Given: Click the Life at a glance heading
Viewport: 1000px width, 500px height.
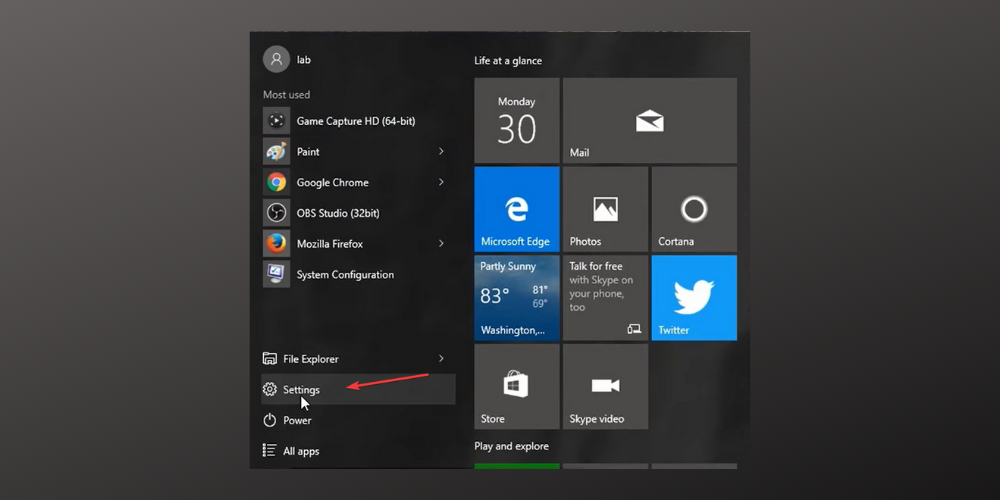Looking at the screenshot, I should click(x=508, y=61).
